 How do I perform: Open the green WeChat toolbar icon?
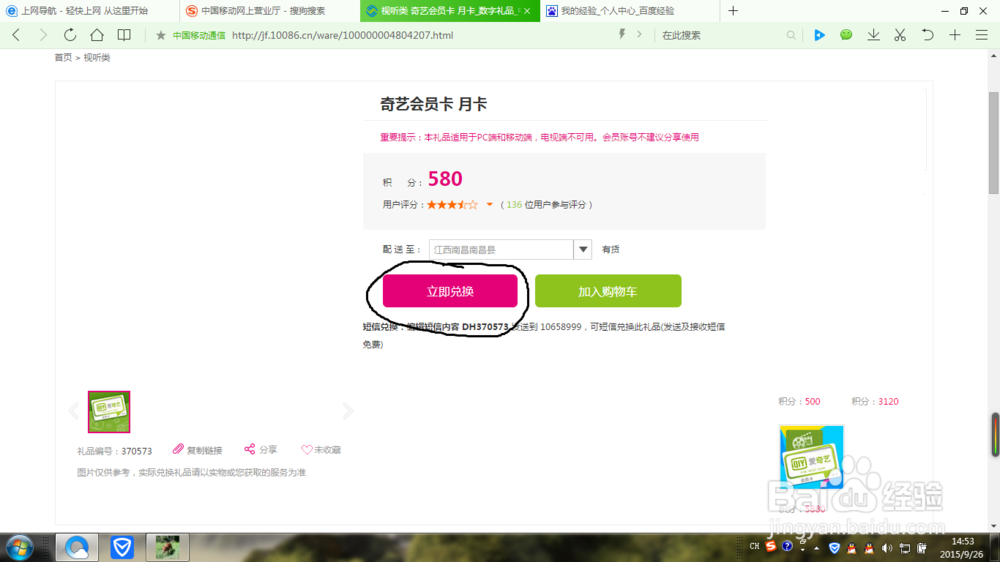click(846, 35)
